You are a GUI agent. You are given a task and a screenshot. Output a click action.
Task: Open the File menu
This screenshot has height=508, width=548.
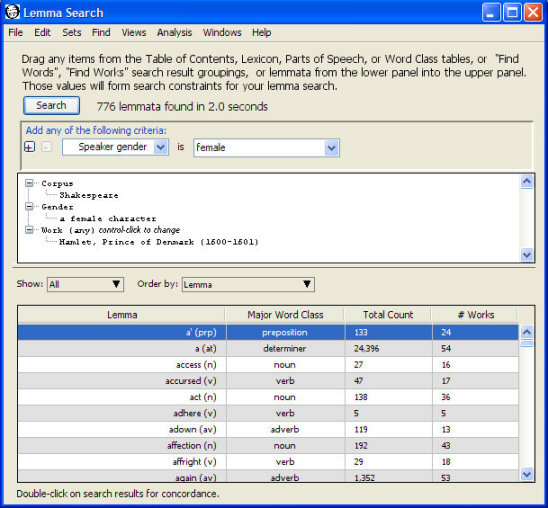[15, 32]
